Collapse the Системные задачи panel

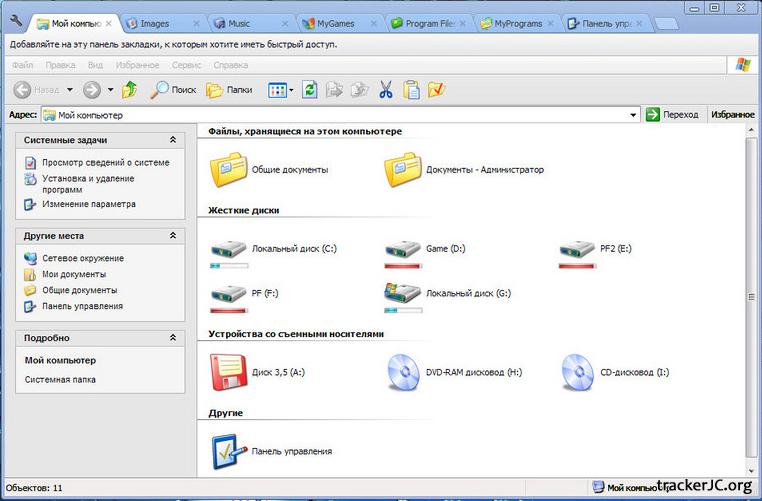click(x=173, y=141)
